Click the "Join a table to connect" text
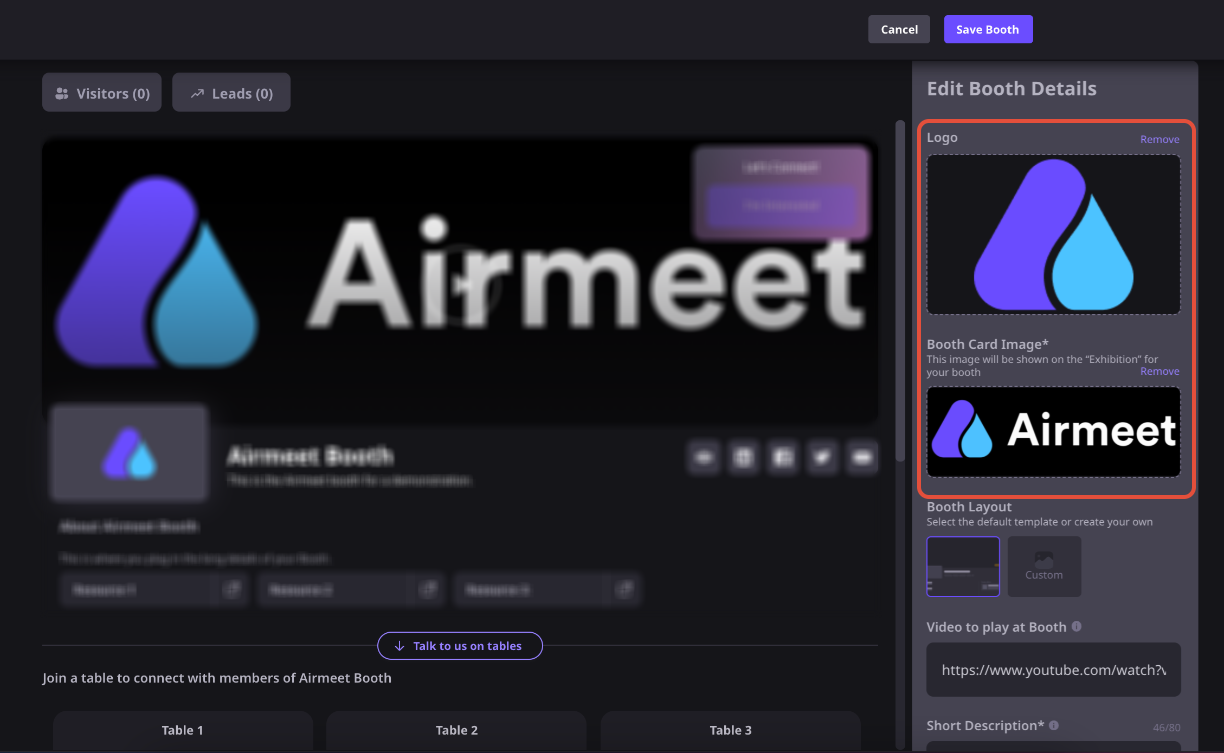Screen dimensions: 1224x753 [217, 678]
